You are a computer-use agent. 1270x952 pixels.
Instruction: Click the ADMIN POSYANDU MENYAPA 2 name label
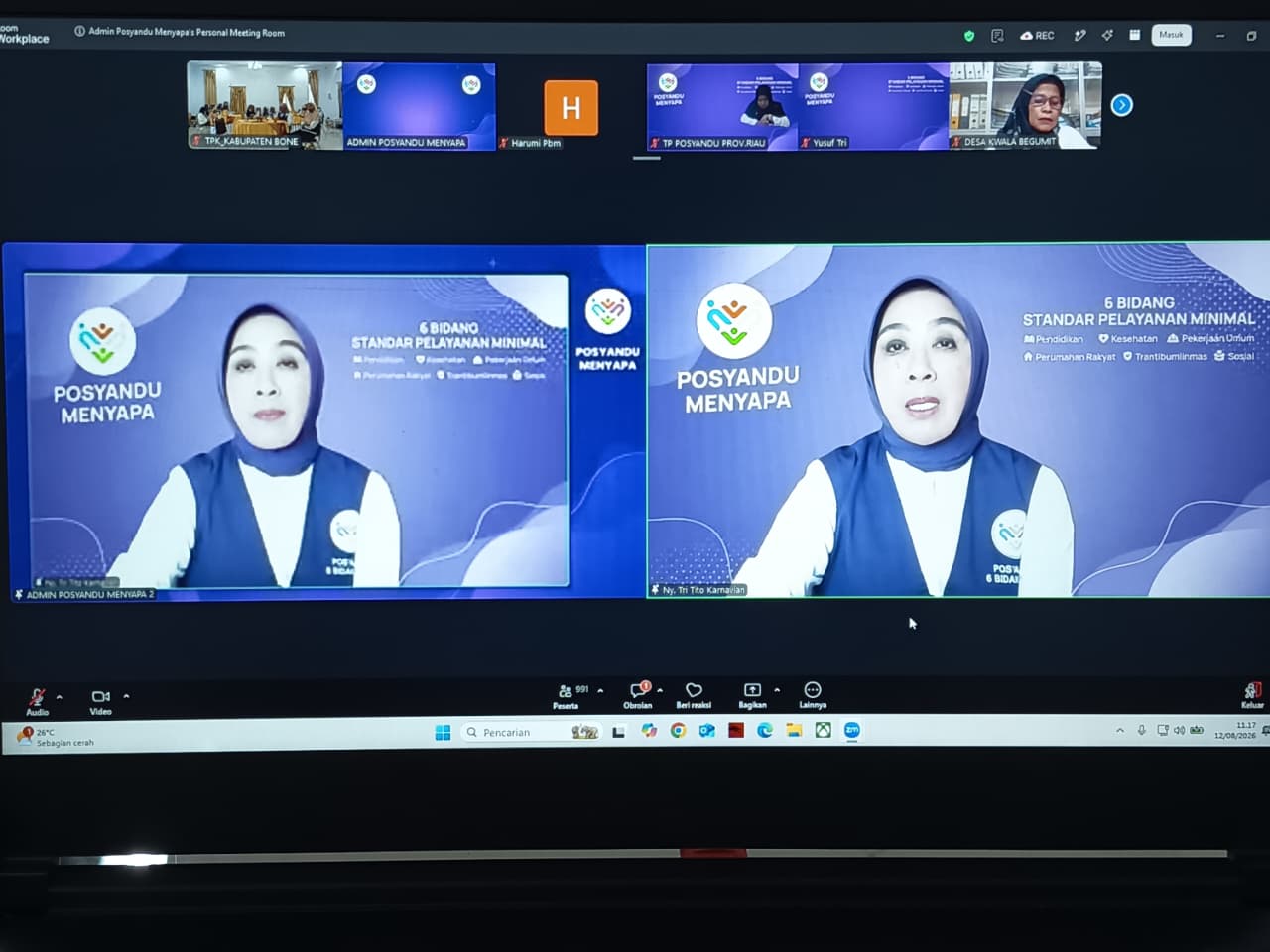click(x=89, y=595)
